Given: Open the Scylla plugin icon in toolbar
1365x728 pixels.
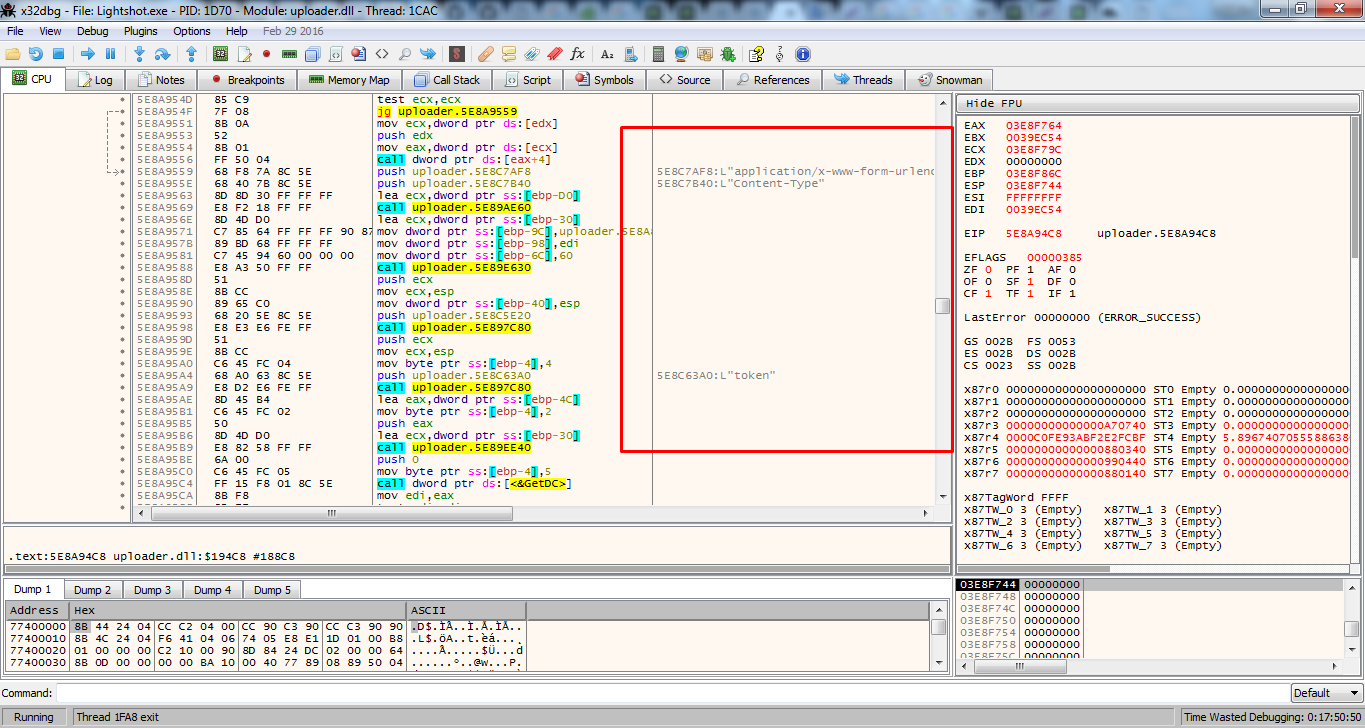Looking at the screenshot, I should 457,54.
